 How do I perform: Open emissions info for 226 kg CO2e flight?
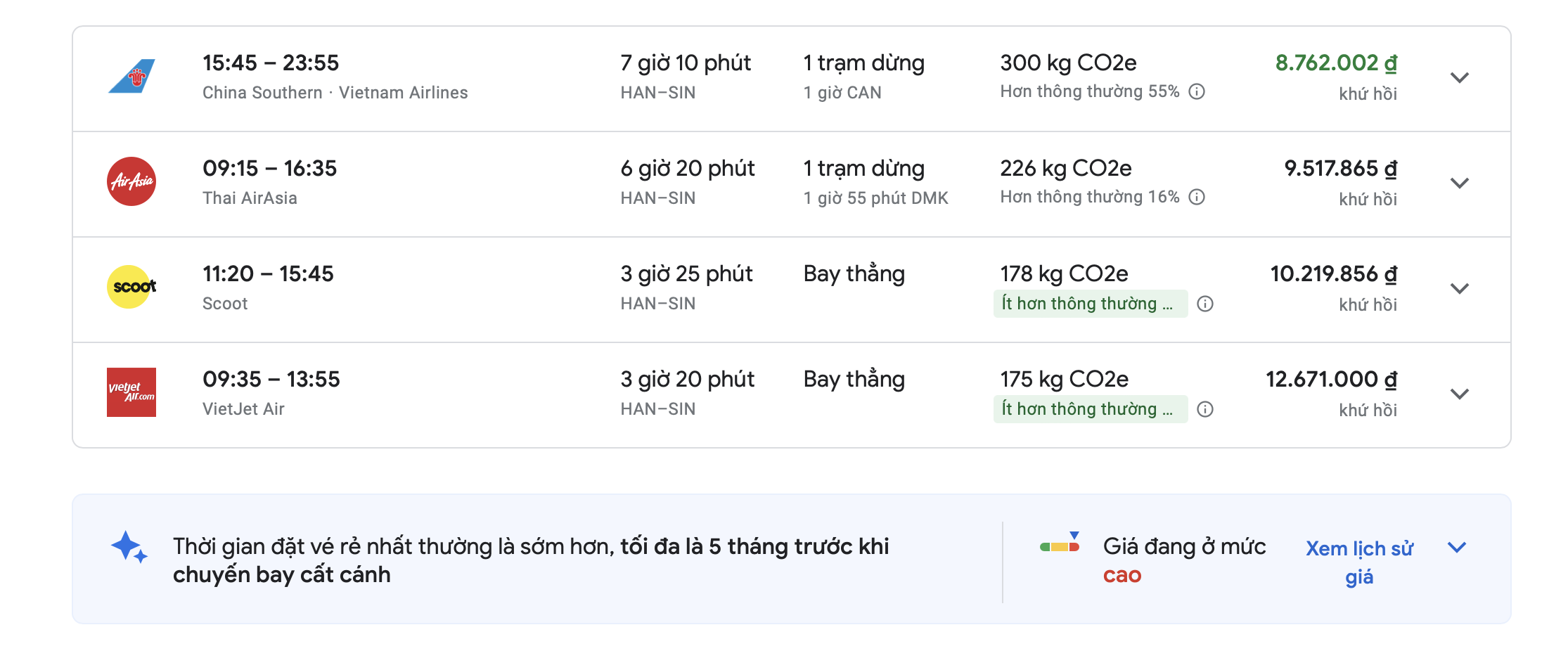point(1197,197)
